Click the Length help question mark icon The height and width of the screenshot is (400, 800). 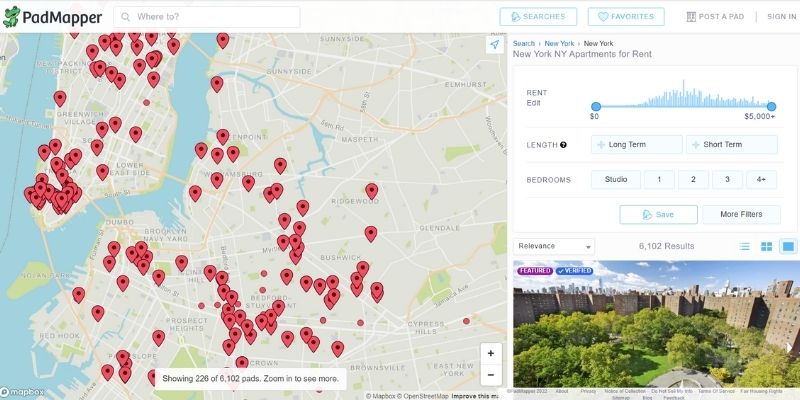click(x=564, y=145)
